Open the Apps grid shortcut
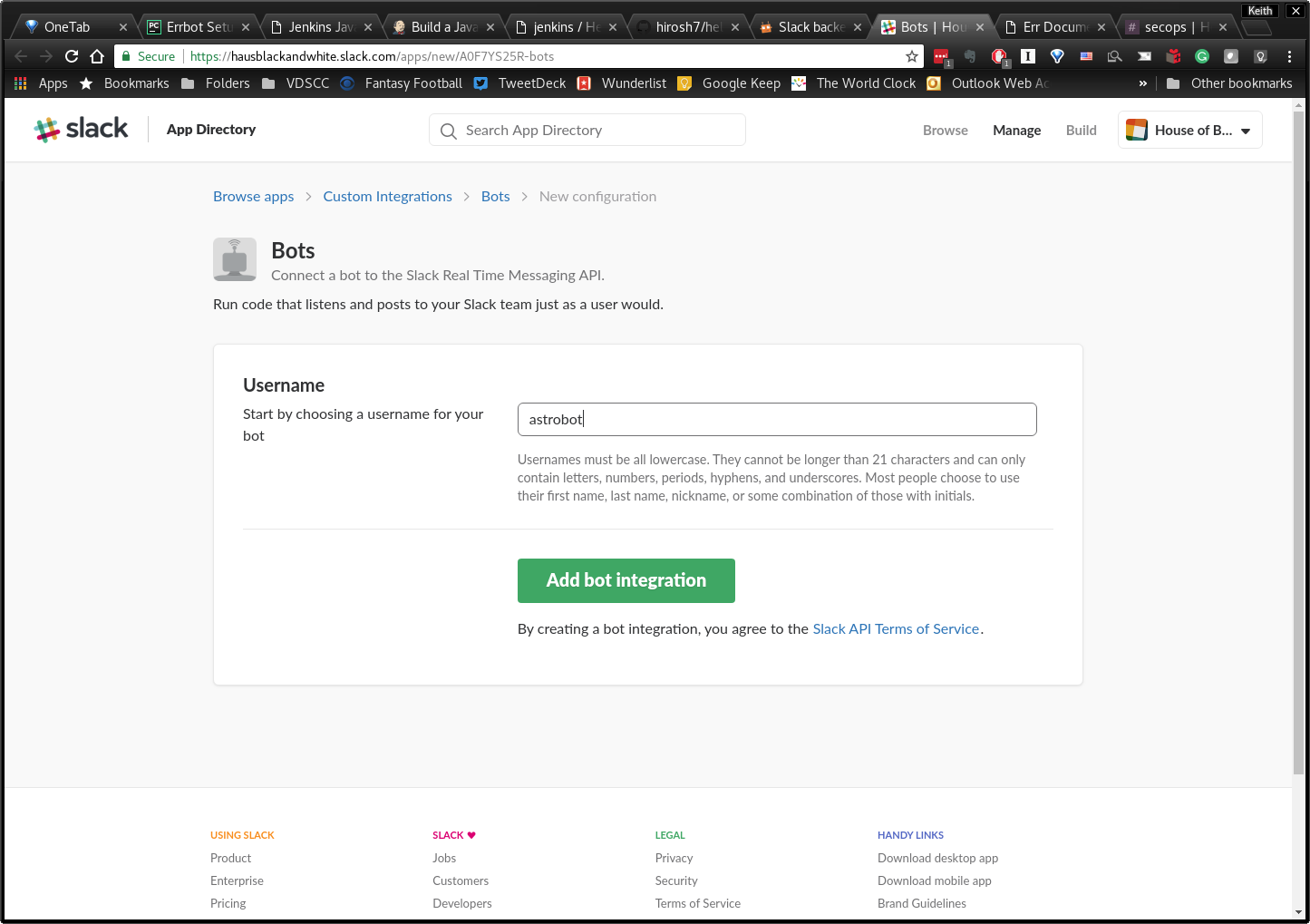Viewport: 1310px width, 924px height. 41,83
